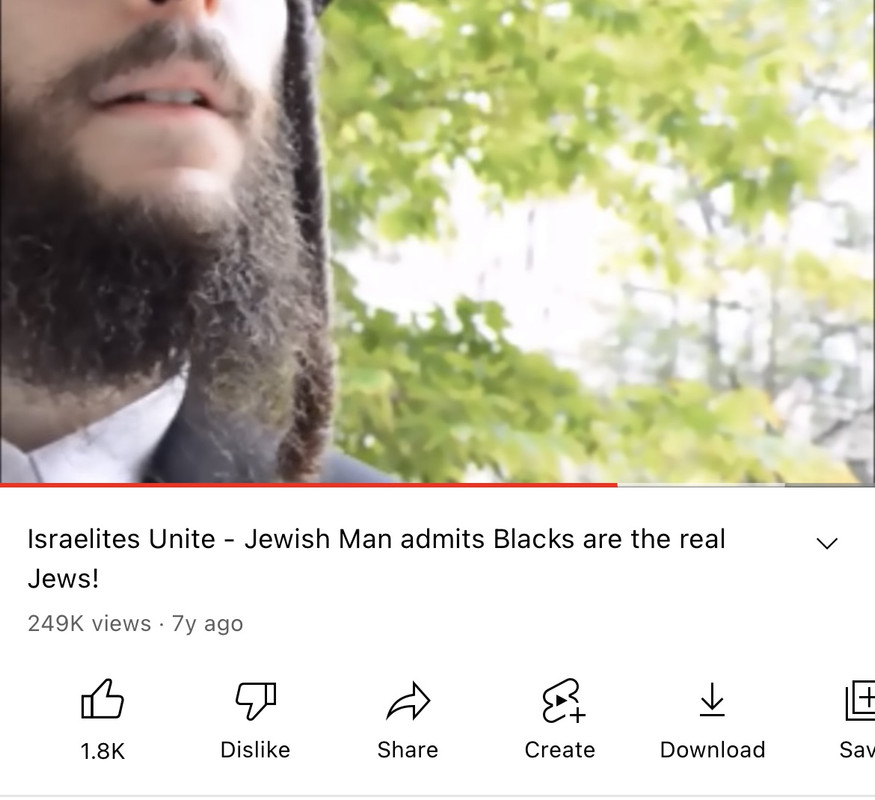Click the Download label text
This screenshot has height=800, width=875.
coord(713,750)
